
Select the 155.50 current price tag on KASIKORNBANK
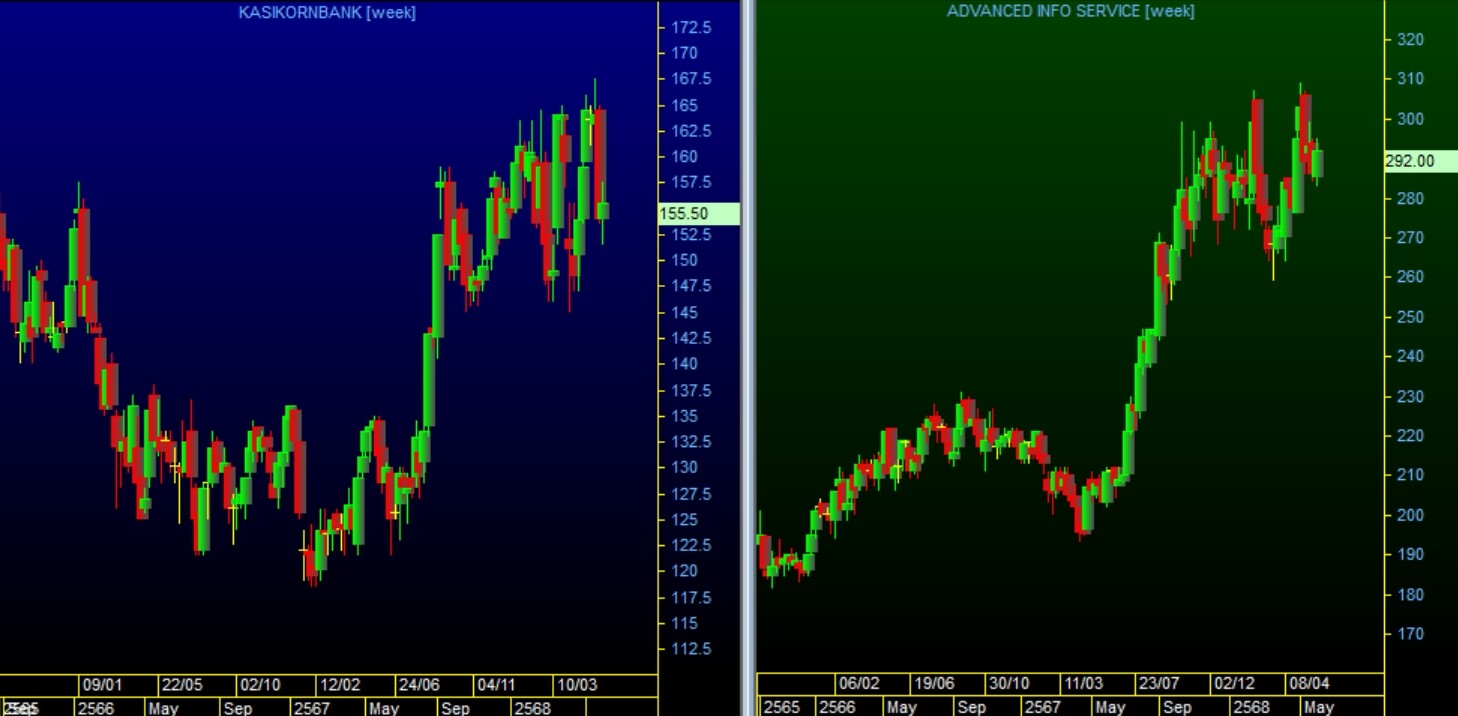698,213
